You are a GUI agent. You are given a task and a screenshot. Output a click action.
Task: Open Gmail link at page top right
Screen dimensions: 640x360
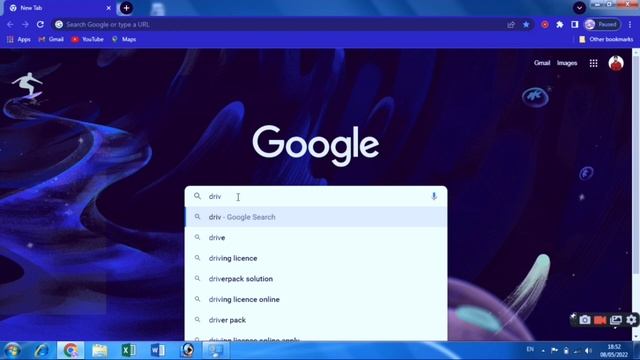(542, 63)
